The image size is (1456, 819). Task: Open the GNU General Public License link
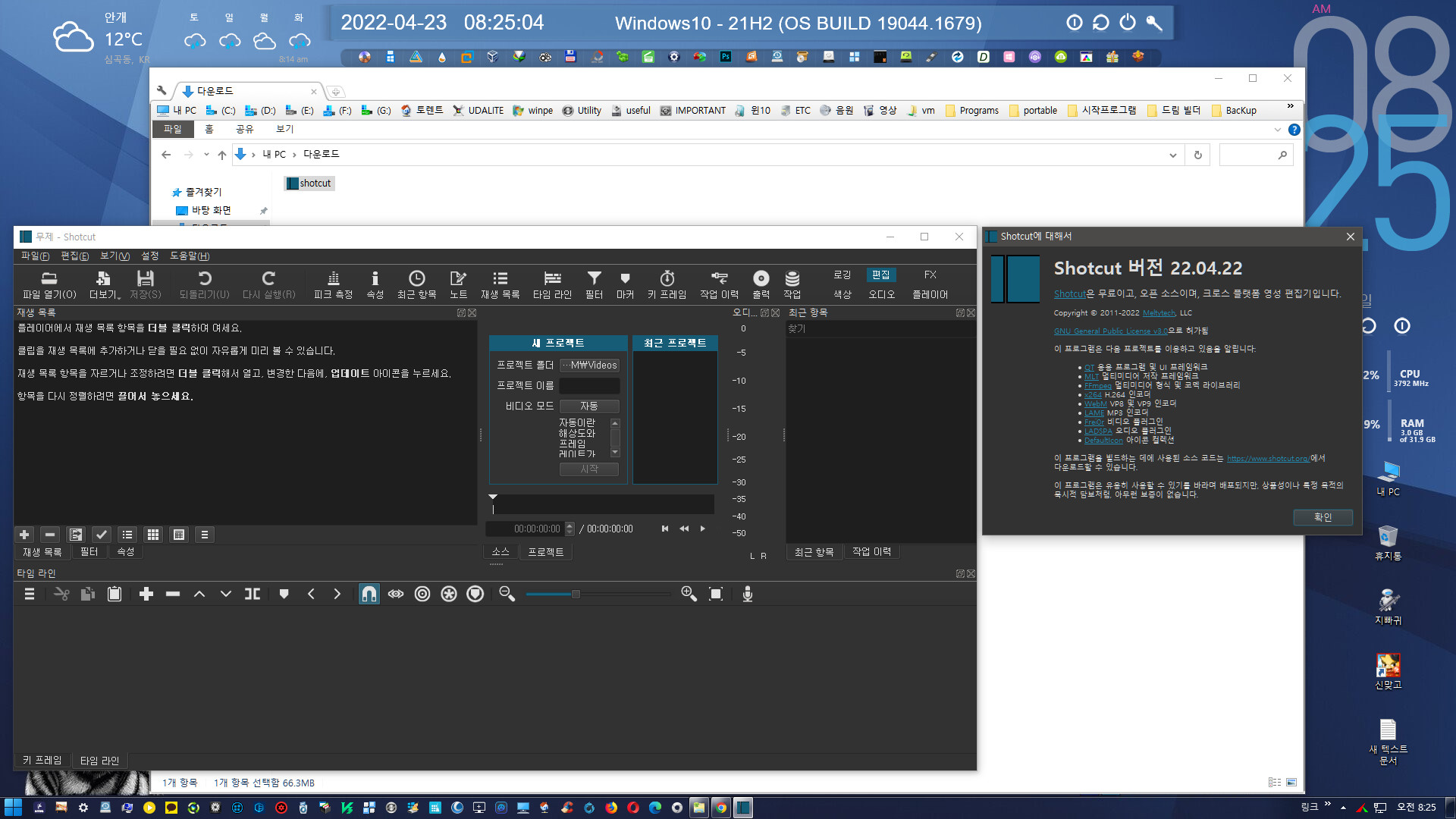click(x=1110, y=331)
